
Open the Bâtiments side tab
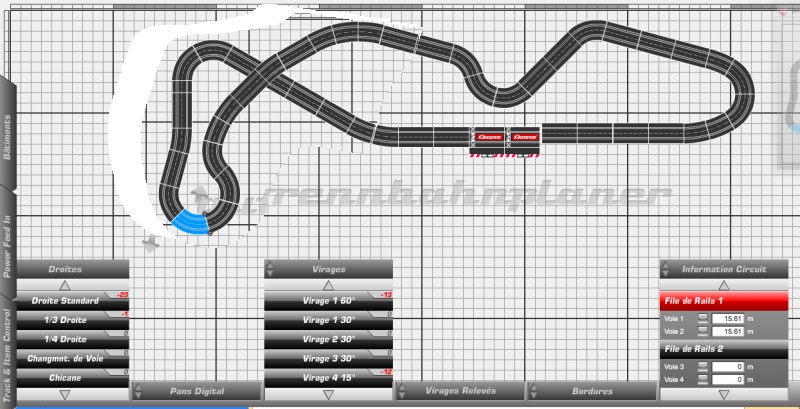coord(8,140)
